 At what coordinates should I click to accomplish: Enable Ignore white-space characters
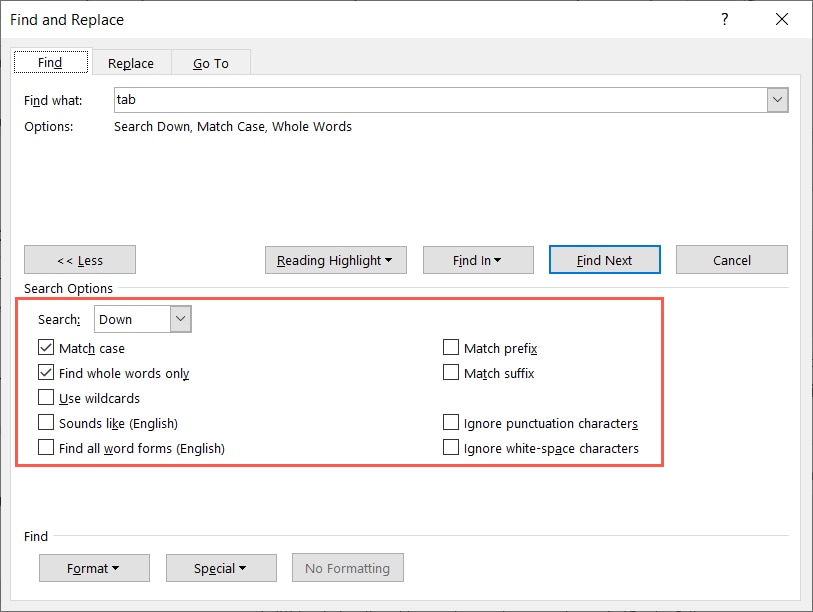pyautogui.click(x=451, y=448)
